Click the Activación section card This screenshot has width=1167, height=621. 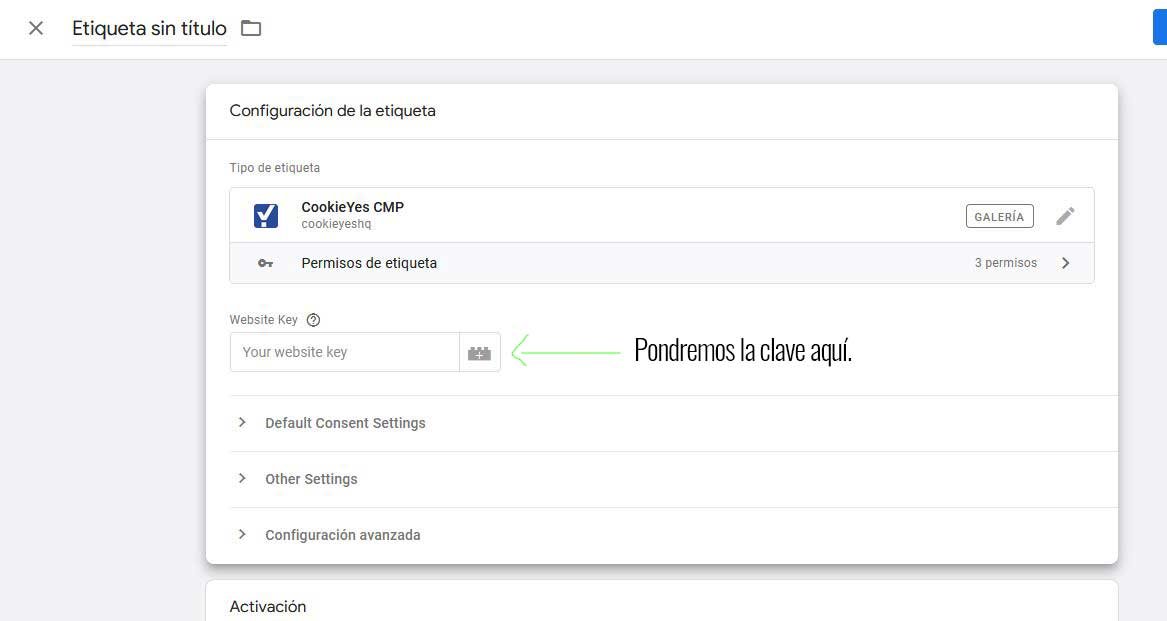661,604
